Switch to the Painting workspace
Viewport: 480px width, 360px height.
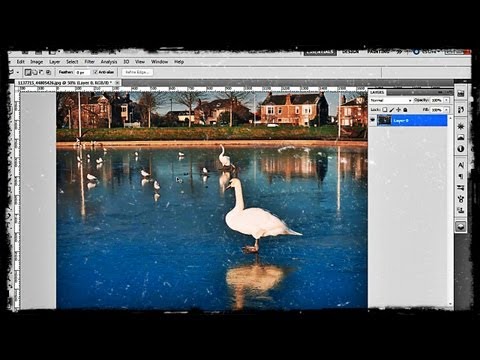tap(378, 52)
